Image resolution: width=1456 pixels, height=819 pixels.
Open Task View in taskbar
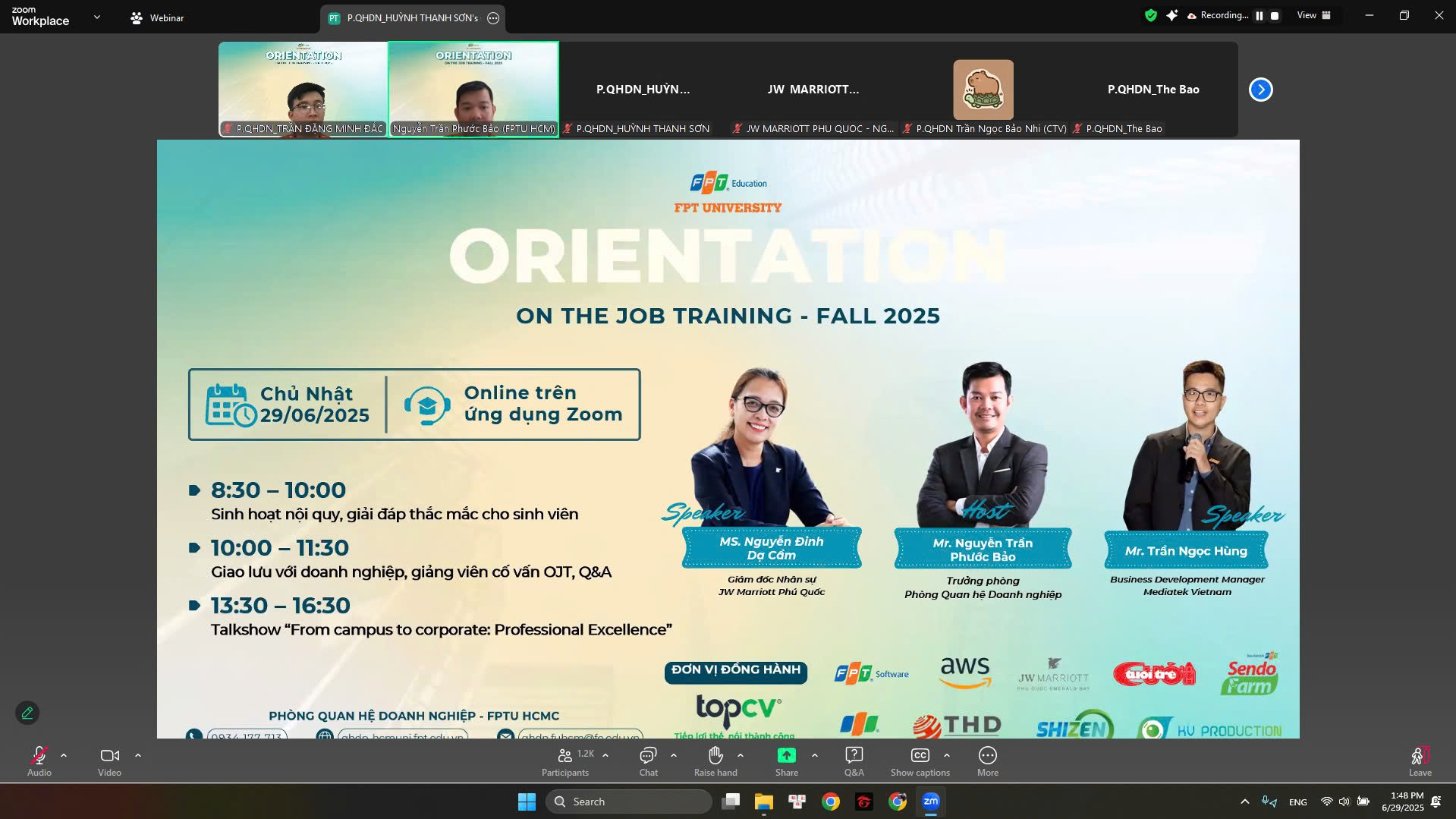pyautogui.click(x=731, y=802)
